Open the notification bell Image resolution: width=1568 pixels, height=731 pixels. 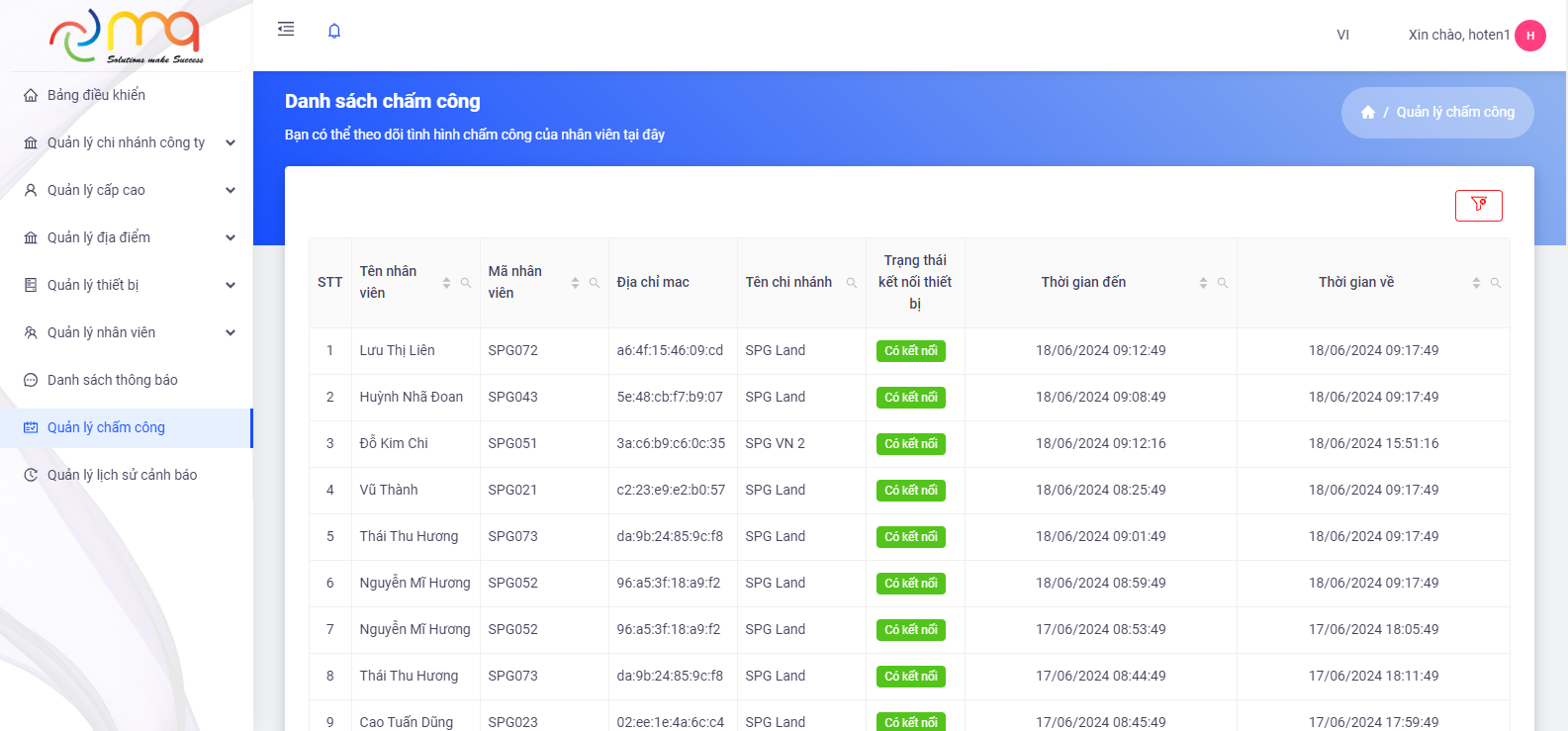334,31
